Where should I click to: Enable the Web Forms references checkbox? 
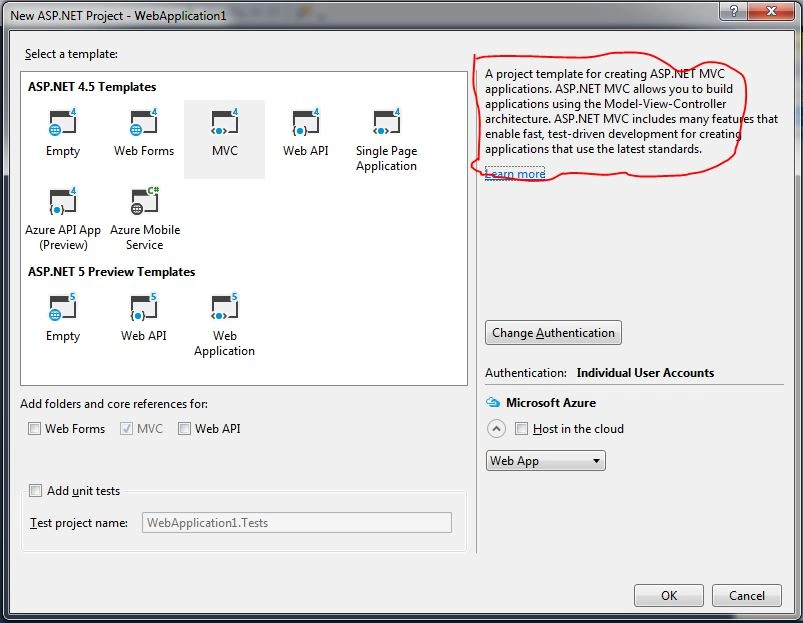(x=34, y=428)
